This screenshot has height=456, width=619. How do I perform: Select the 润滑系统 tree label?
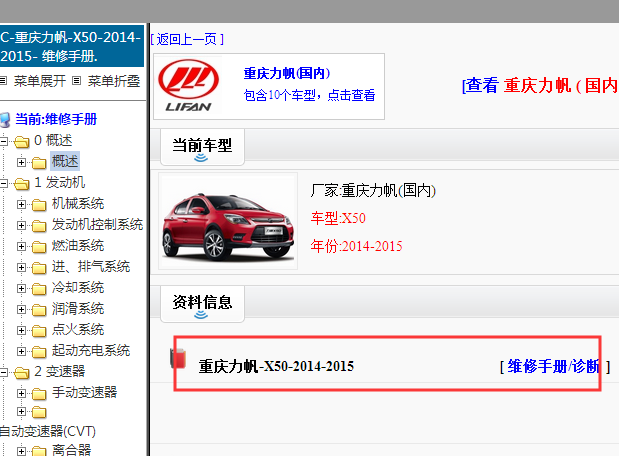tap(78, 309)
